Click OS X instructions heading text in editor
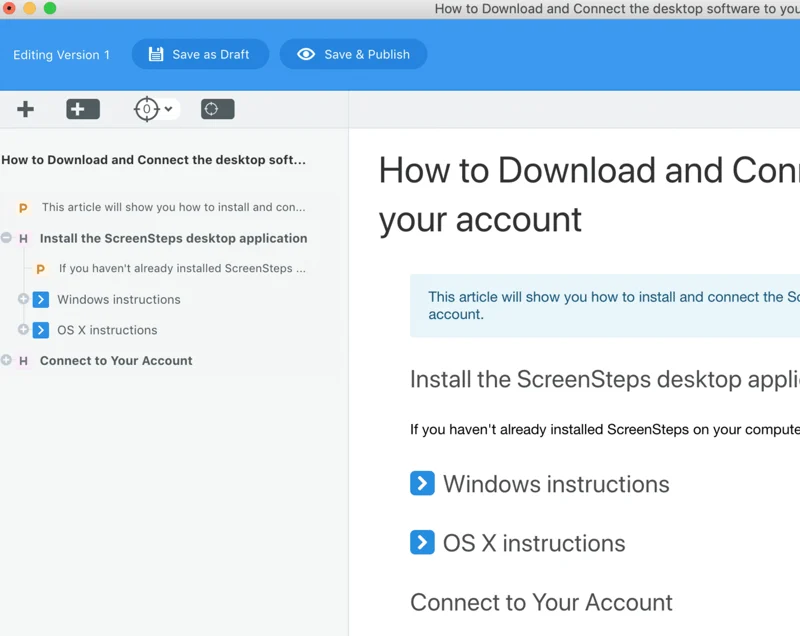The width and height of the screenshot is (800, 636). pos(534,543)
